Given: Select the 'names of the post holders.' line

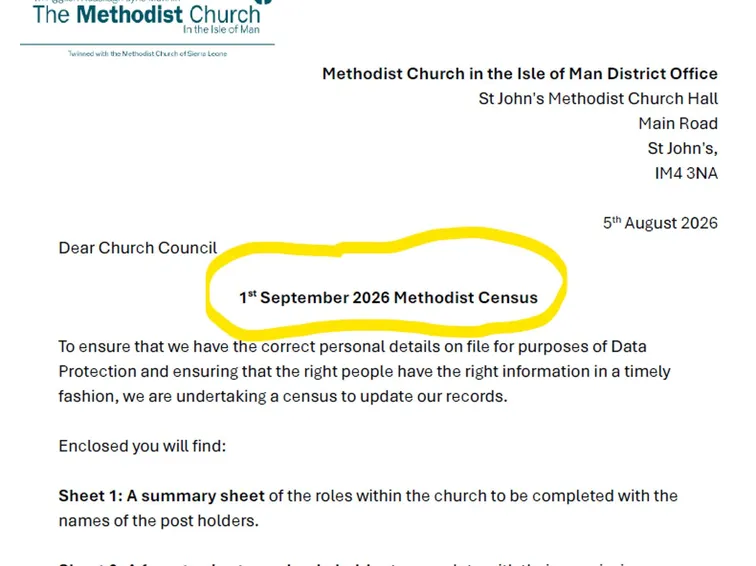Looking at the screenshot, I should [159, 521].
